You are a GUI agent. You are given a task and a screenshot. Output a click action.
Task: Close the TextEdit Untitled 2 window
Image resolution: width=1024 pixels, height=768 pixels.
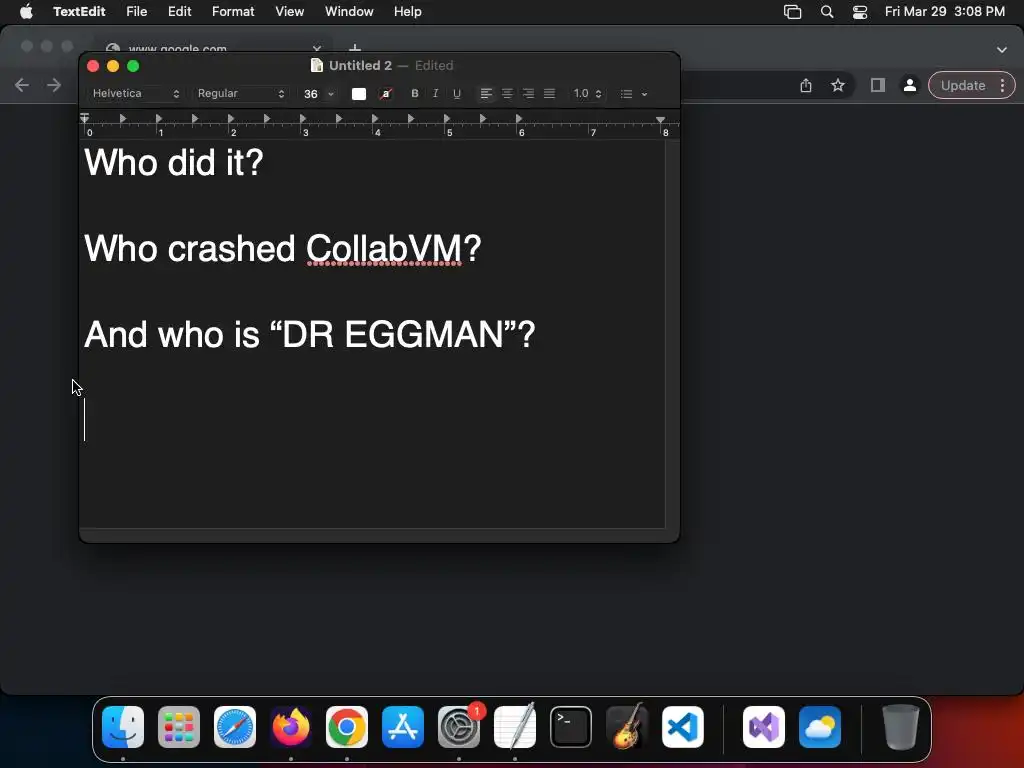click(93, 66)
